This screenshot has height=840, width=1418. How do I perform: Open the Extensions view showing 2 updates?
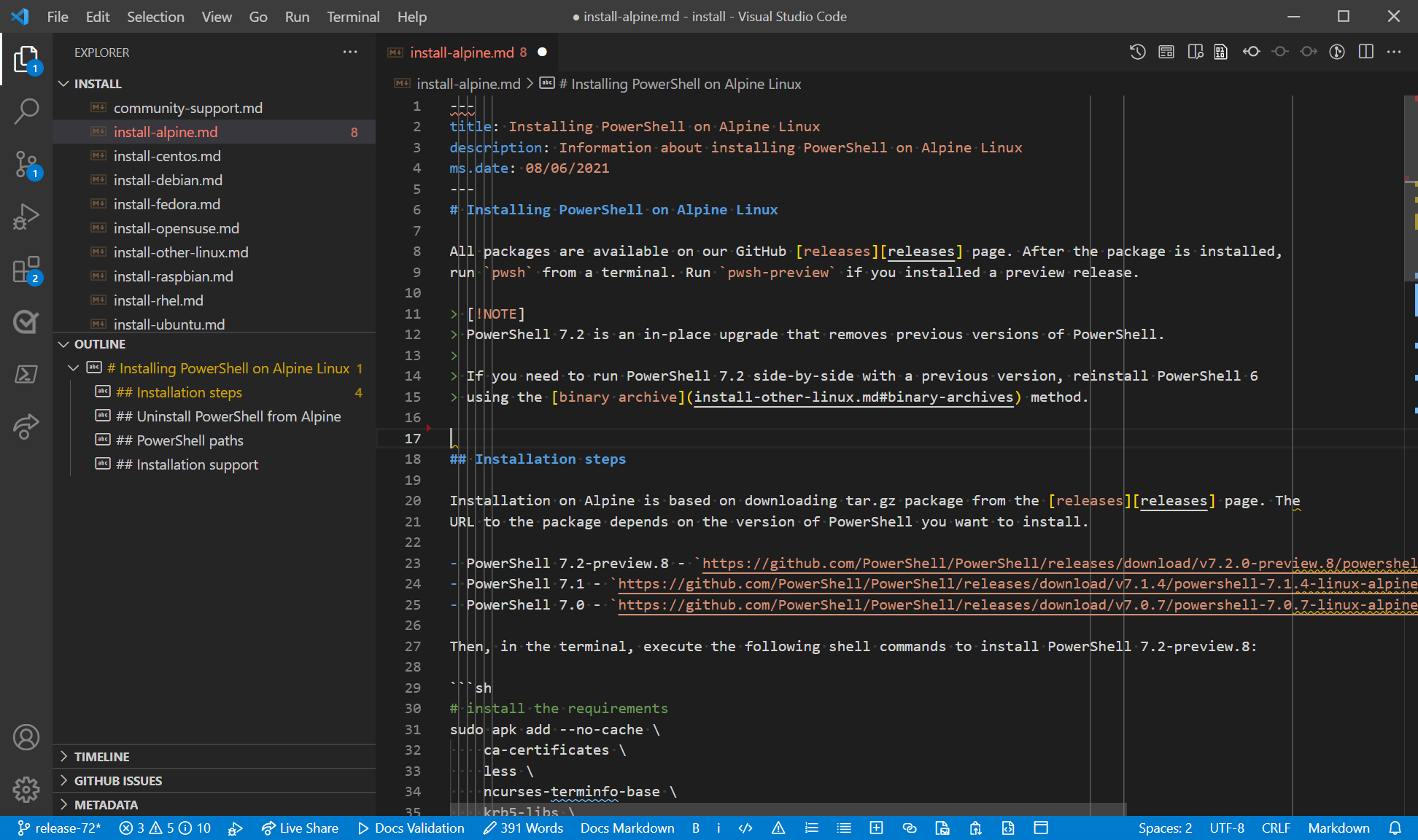[x=26, y=269]
